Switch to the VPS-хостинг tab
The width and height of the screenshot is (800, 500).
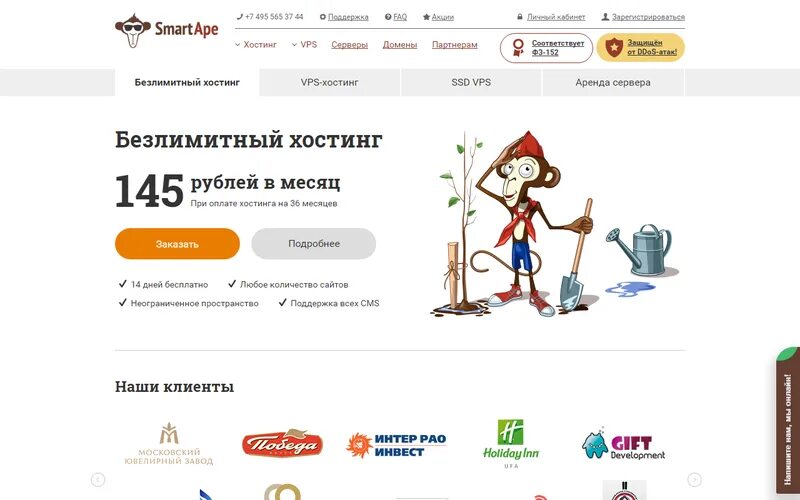tap(330, 82)
